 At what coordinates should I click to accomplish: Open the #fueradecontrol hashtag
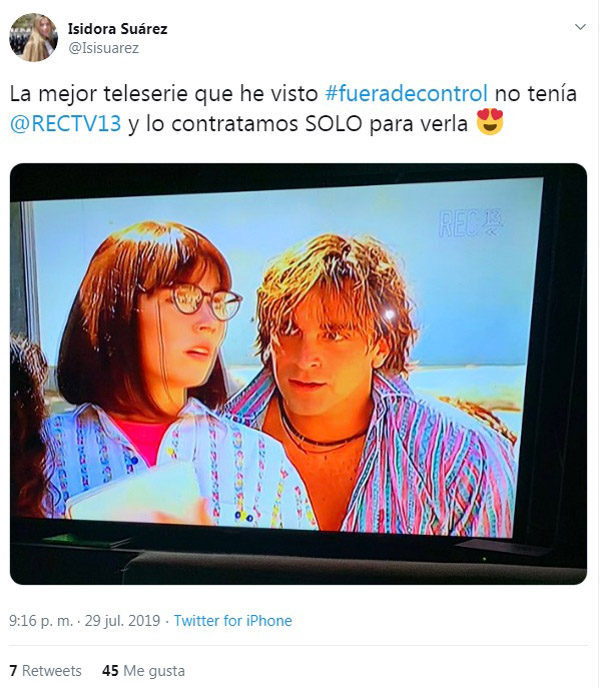coord(406,93)
